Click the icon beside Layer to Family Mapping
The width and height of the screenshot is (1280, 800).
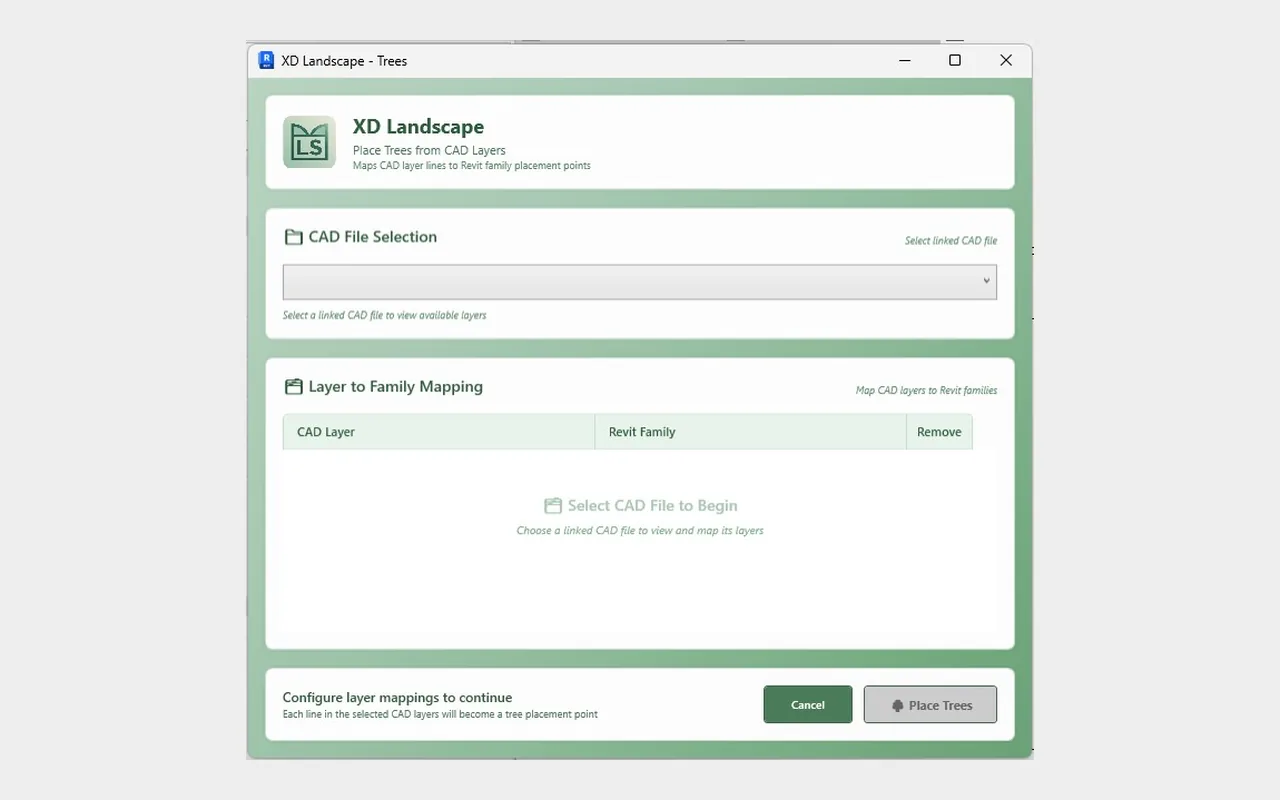click(293, 387)
